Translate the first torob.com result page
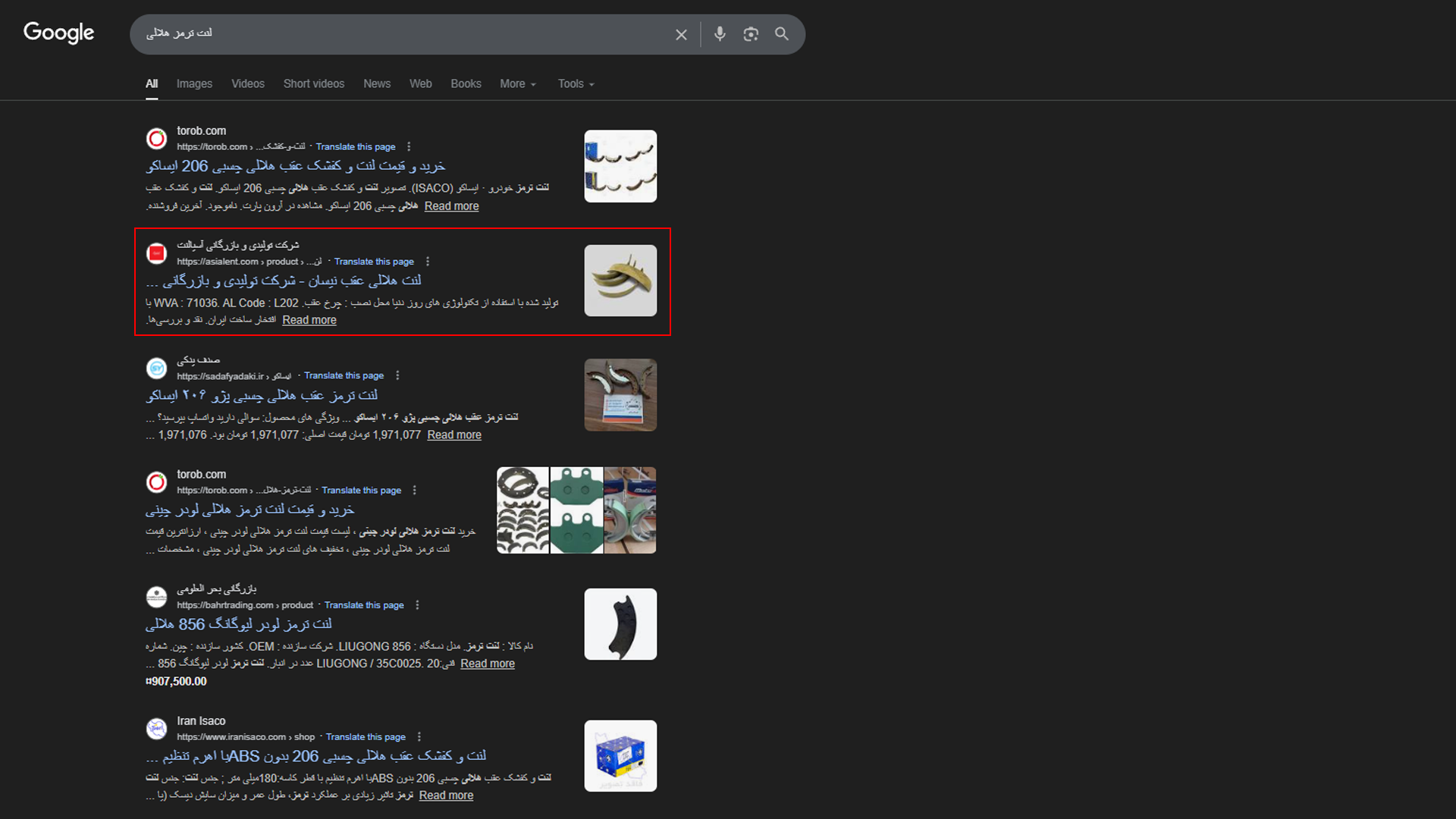The height and width of the screenshot is (819, 1456). click(x=356, y=146)
